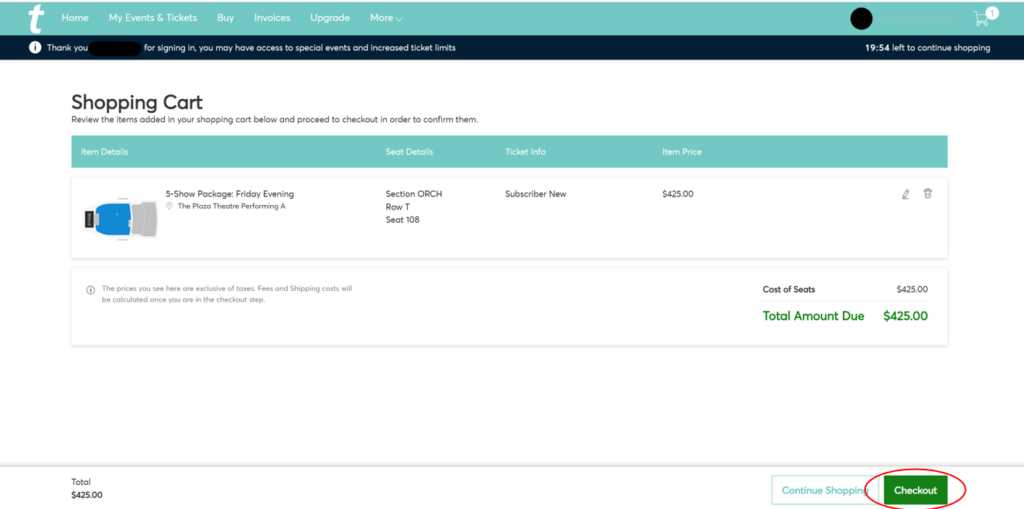The image size is (1024, 509).
Task: Select the Upgrade menu item
Action: click(330, 18)
